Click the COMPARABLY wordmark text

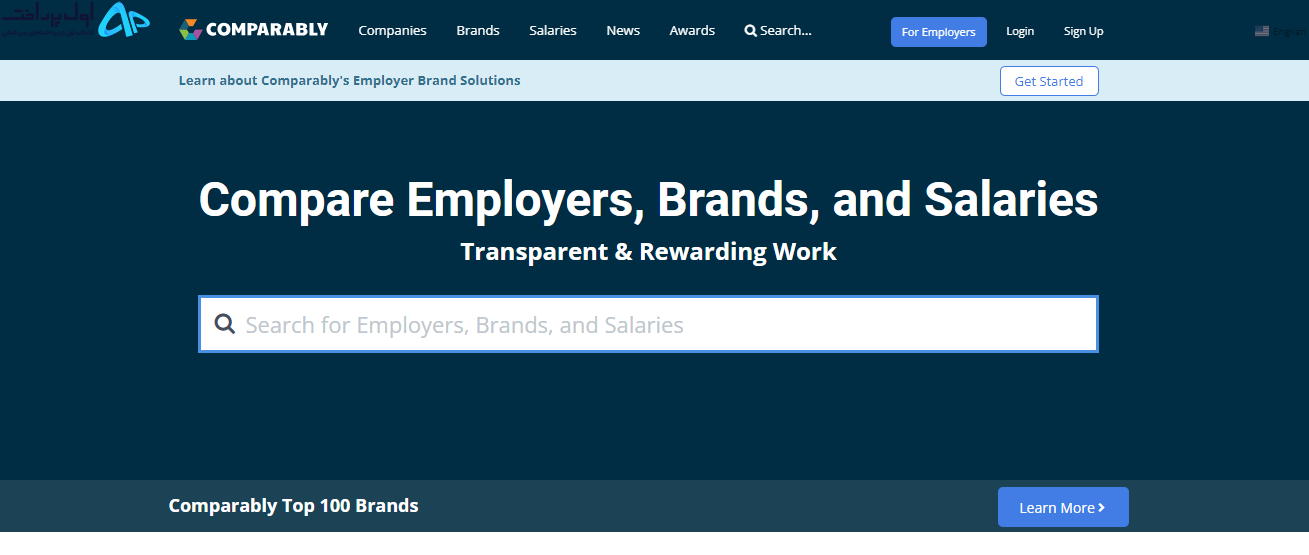(267, 30)
